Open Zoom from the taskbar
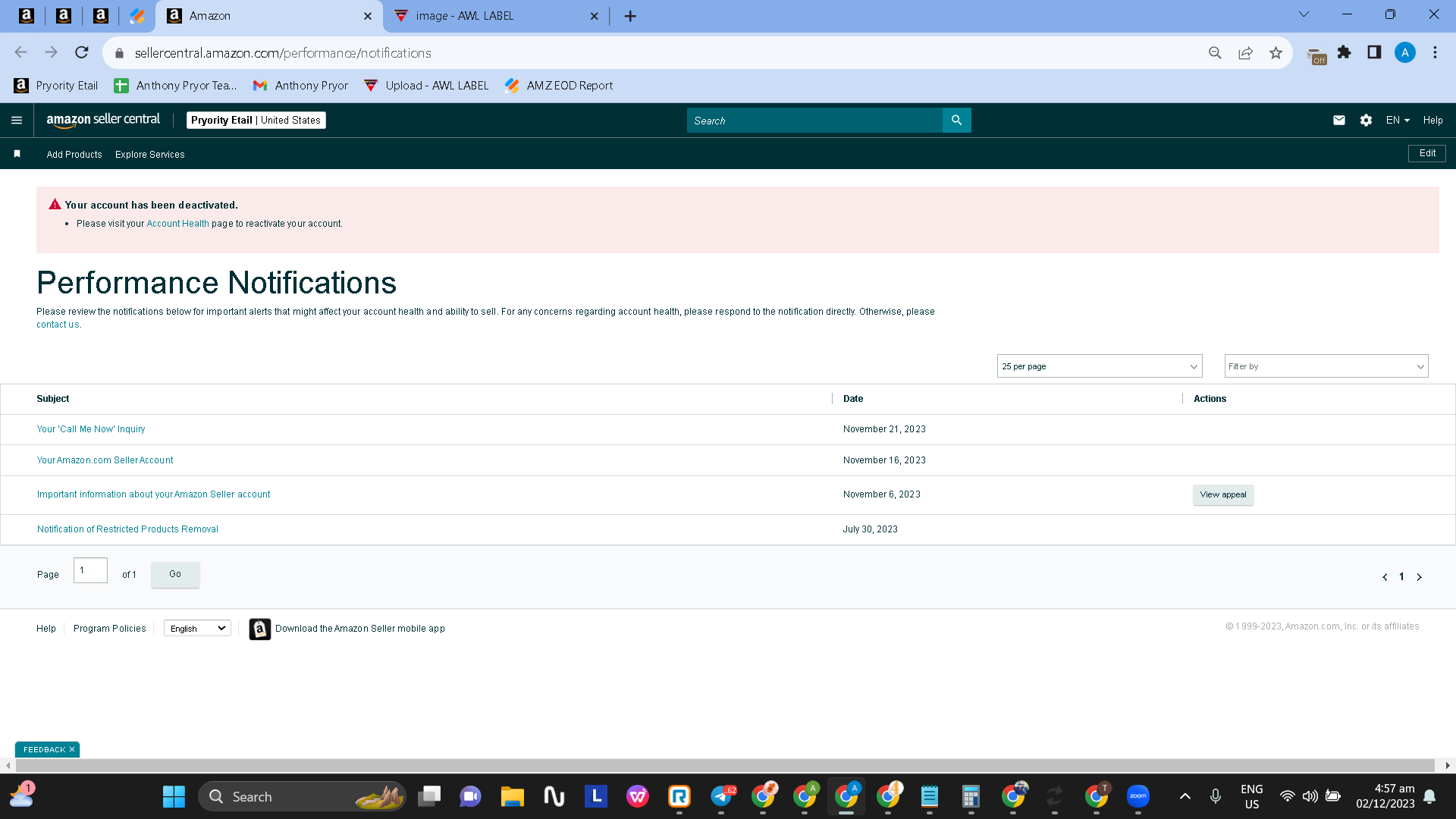1456x819 pixels. (1137, 796)
